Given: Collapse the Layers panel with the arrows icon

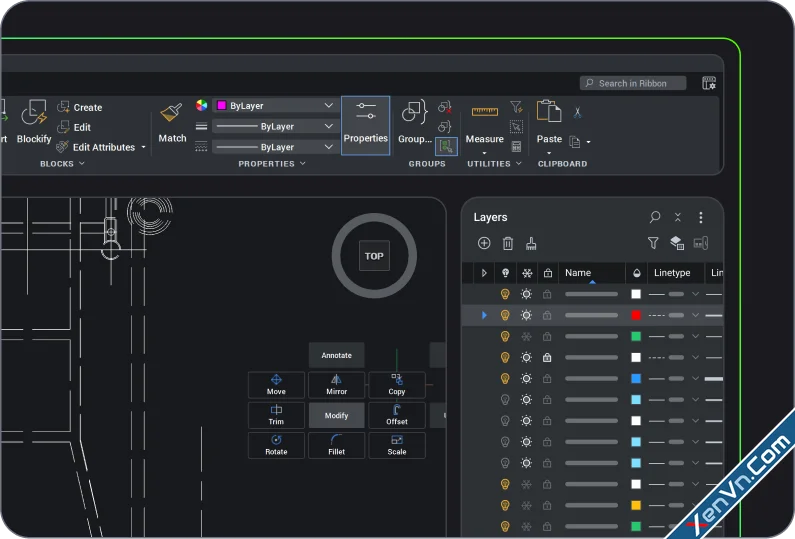Looking at the screenshot, I should pos(677,218).
